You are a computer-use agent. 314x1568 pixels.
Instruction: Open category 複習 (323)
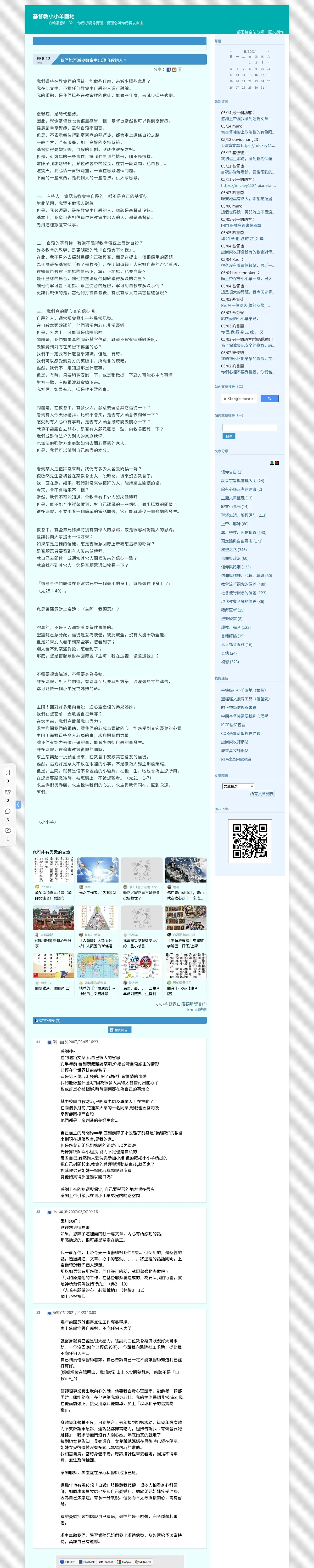tap(230, 662)
